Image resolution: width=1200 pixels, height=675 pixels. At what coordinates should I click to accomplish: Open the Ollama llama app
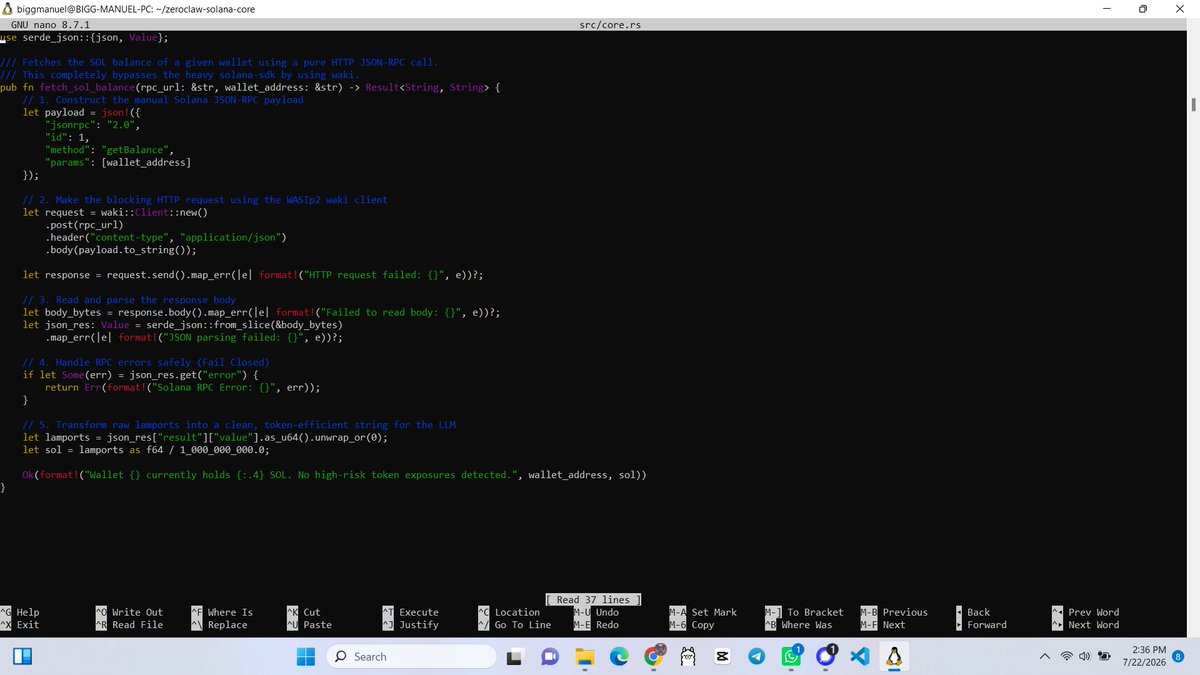(x=688, y=657)
